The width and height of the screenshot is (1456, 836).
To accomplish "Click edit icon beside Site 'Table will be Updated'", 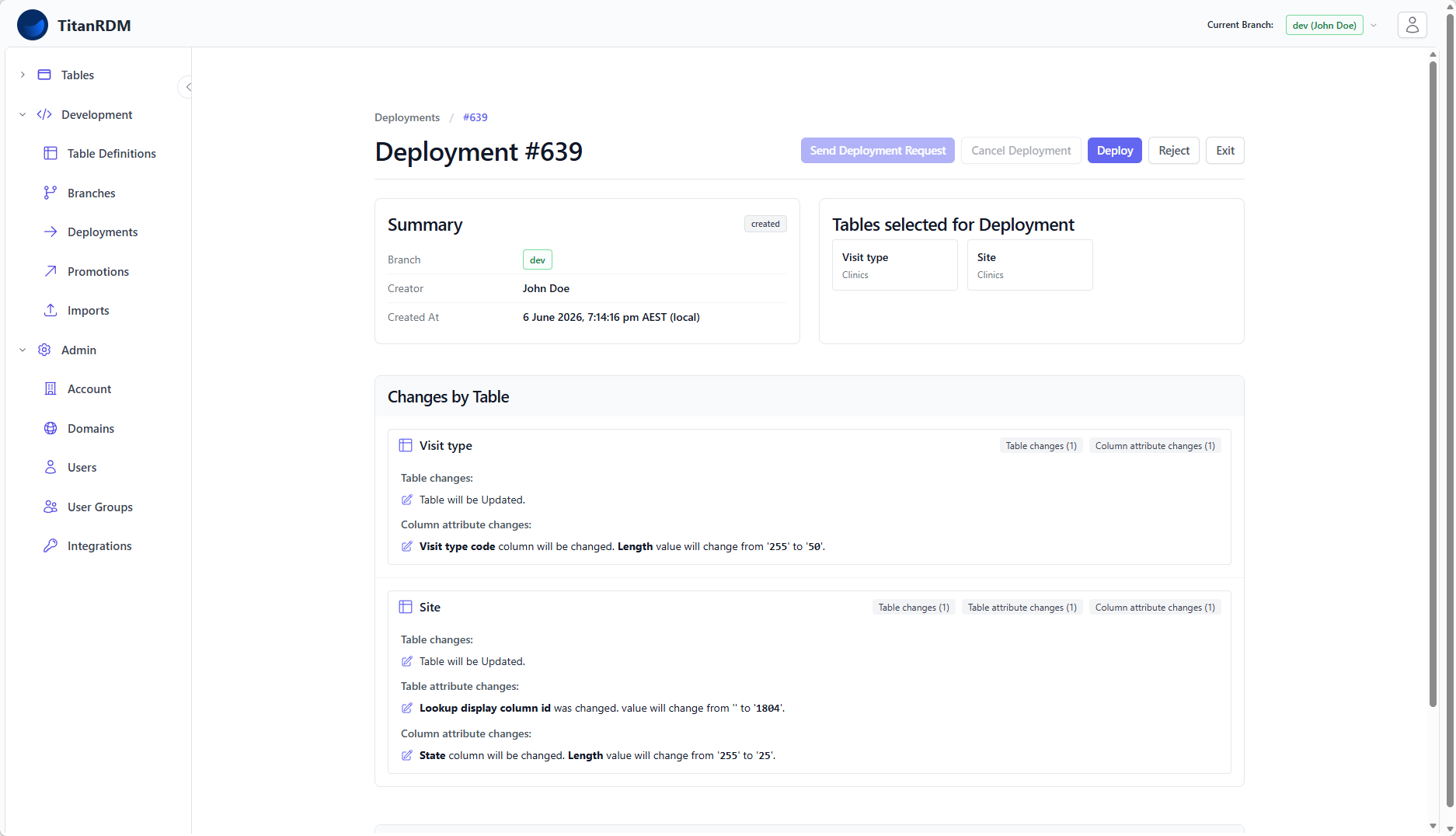I will (407, 661).
